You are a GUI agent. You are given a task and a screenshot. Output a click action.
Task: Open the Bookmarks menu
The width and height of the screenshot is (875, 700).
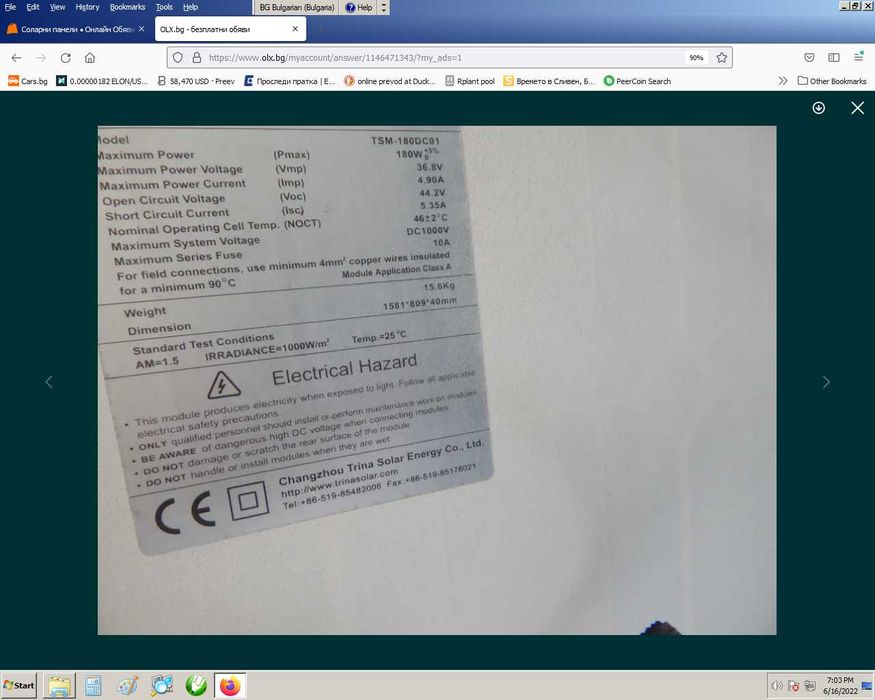pyautogui.click(x=127, y=7)
